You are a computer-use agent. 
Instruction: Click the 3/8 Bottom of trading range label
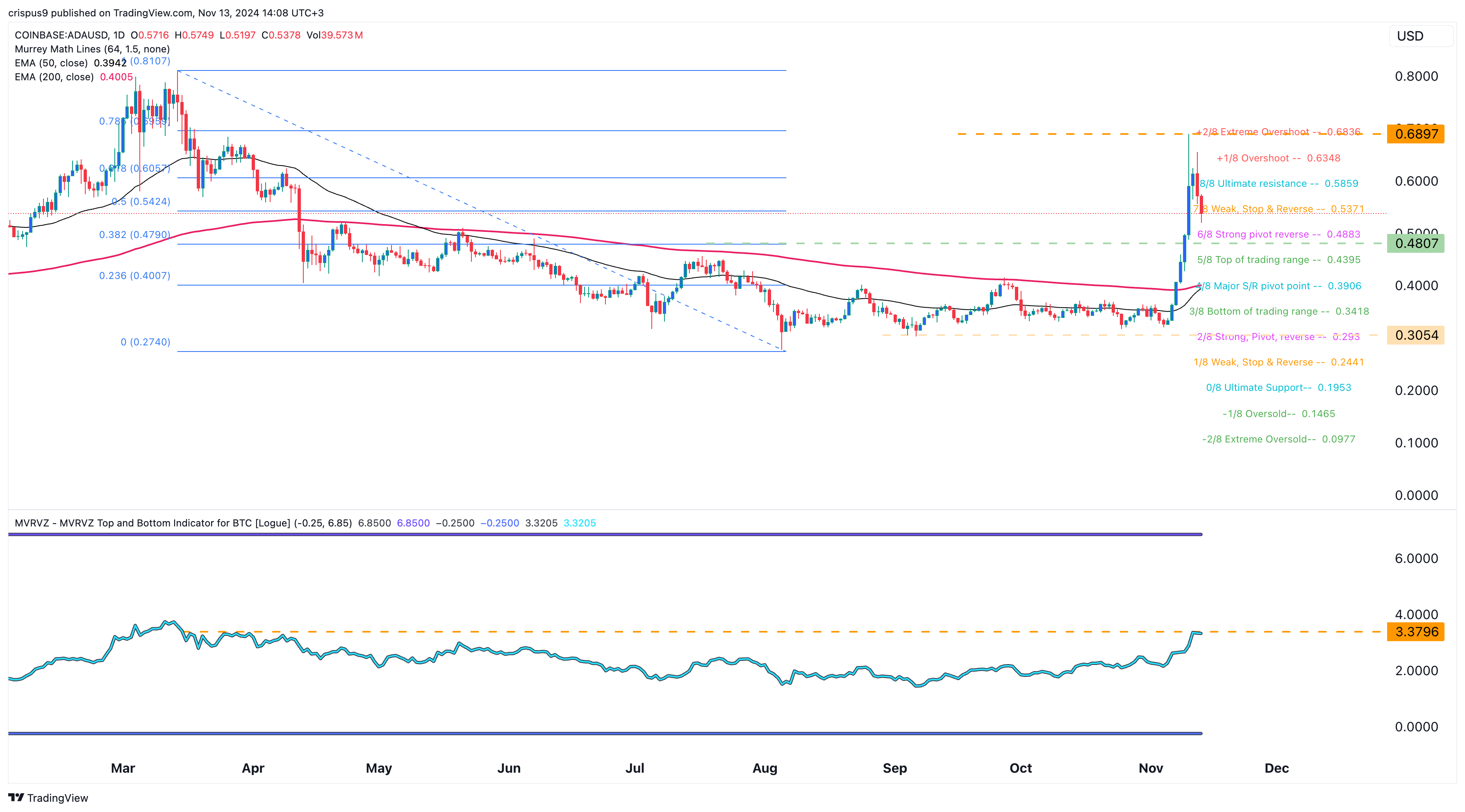pyautogui.click(x=1278, y=311)
